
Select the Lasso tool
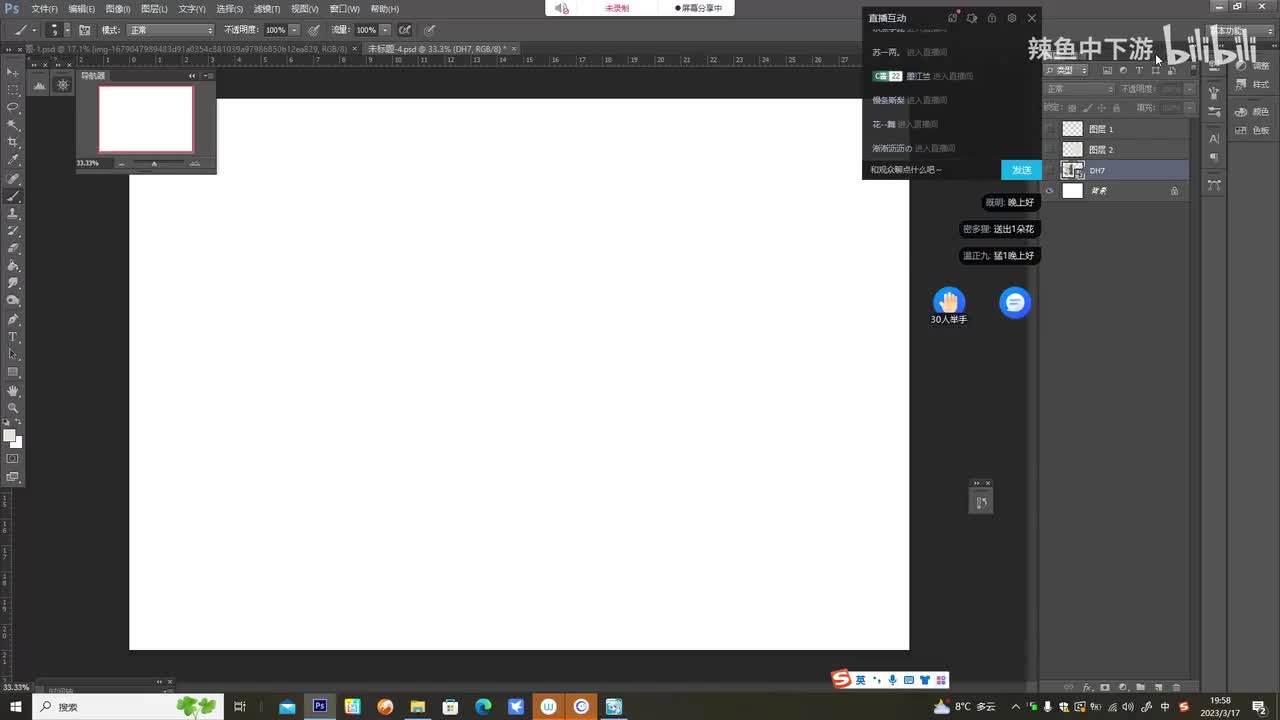pos(13,107)
